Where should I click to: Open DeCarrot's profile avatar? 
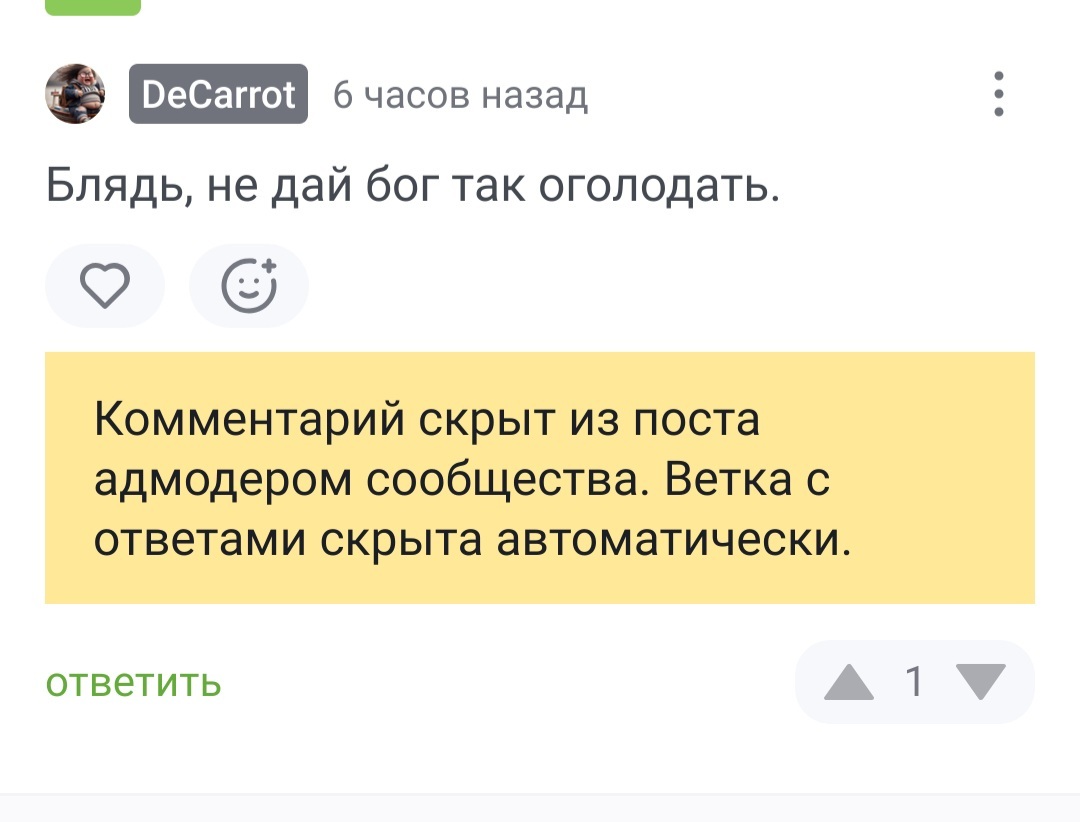point(75,94)
